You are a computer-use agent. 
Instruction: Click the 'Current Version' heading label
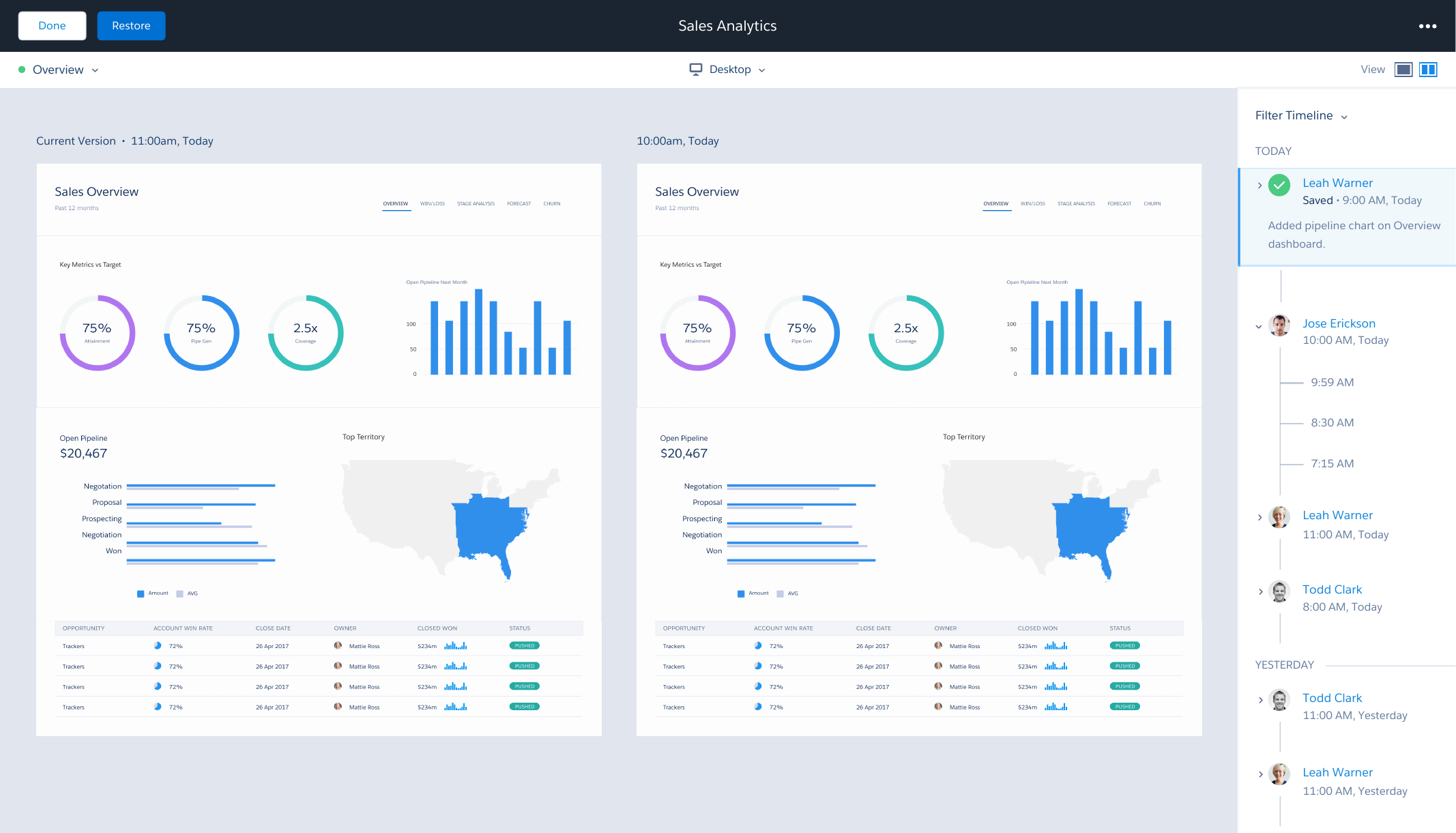(76, 141)
